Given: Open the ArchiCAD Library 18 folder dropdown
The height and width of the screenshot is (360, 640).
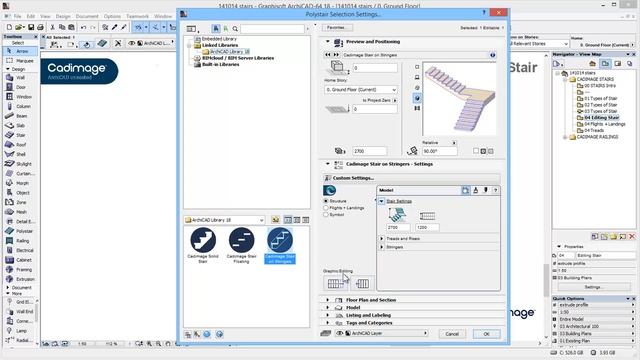Looking at the screenshot, I should [224, 220].
